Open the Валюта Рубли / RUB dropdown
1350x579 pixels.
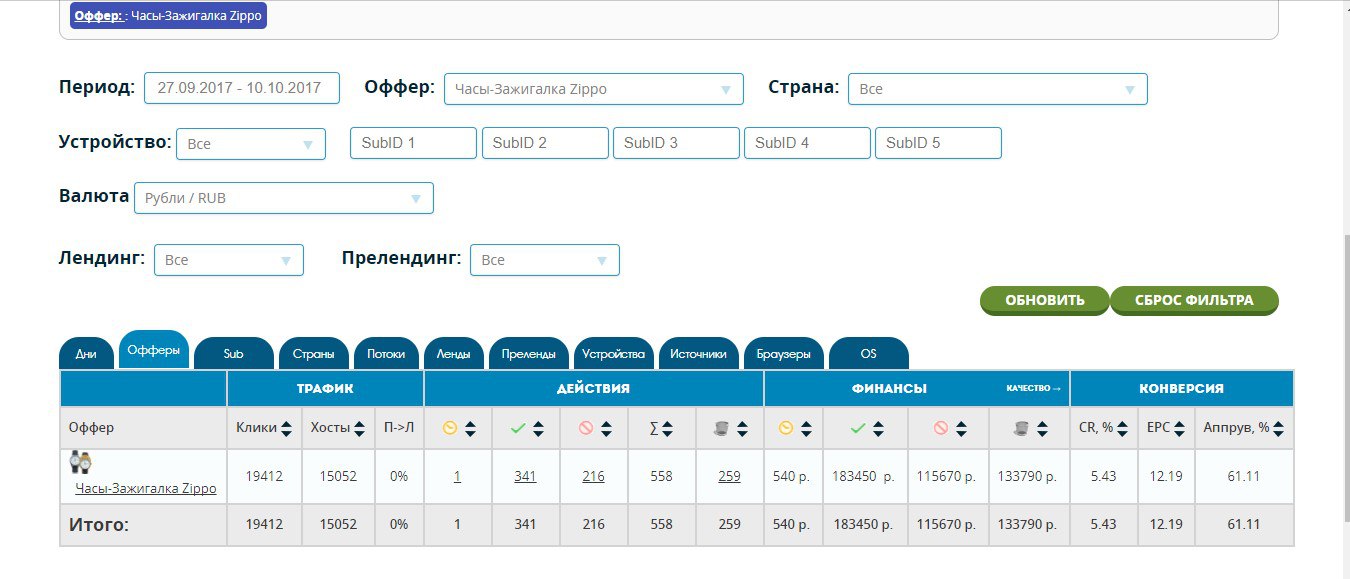[284, 198]
